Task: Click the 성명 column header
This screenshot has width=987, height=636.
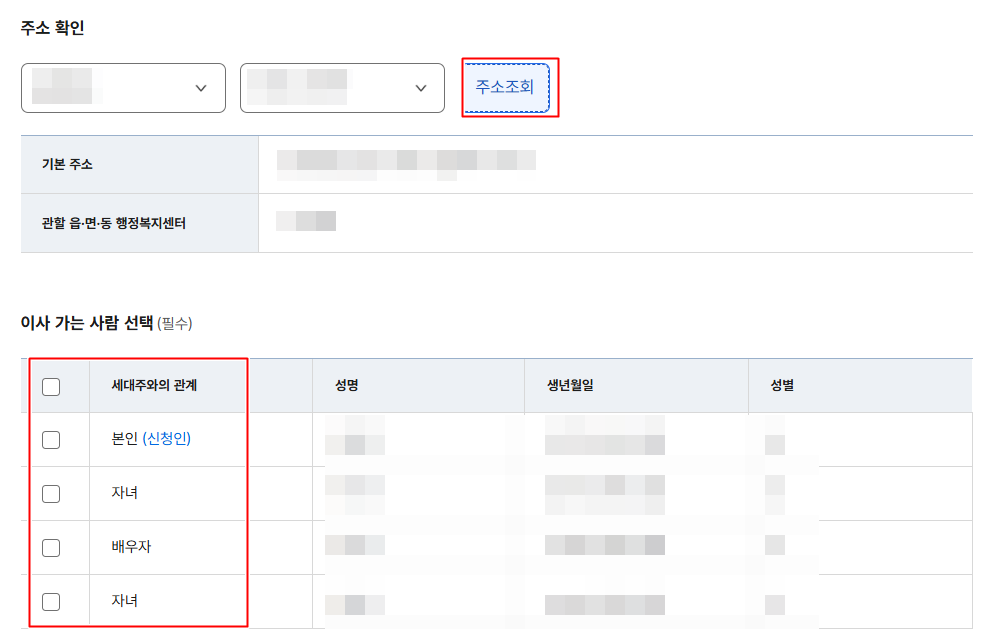Action: coord(348,386)
